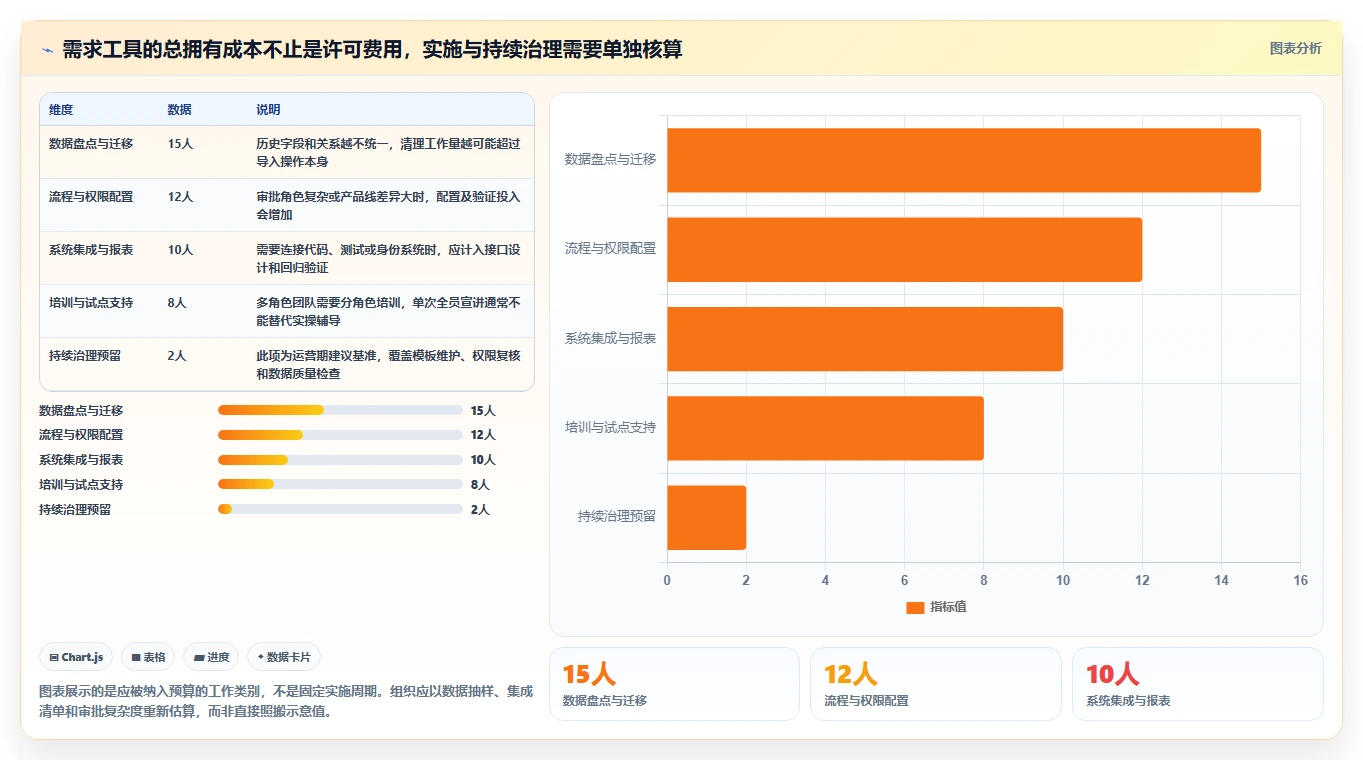Click the 15人 table cell
The height and width of the screenshot is (760, 1363).
click(x=180, y=144)
